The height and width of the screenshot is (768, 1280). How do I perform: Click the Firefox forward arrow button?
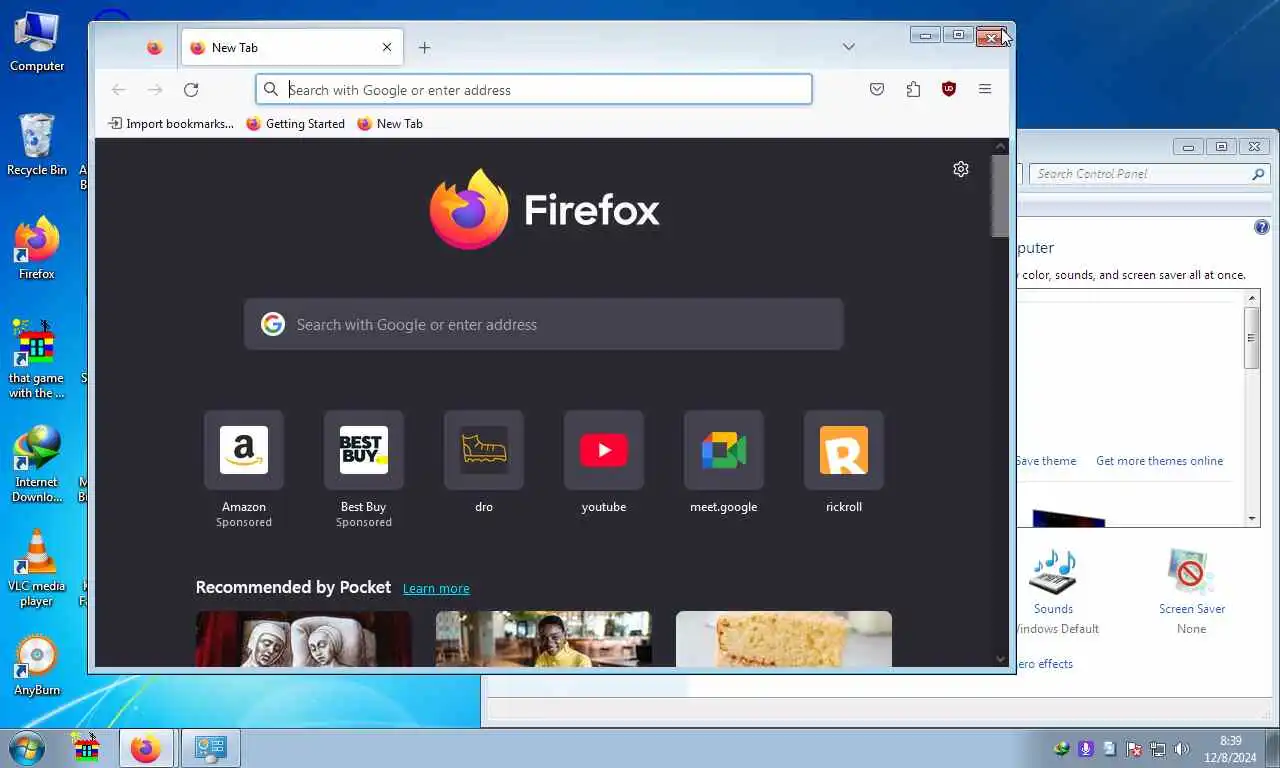pyautogui.click(x=155, y=89)
